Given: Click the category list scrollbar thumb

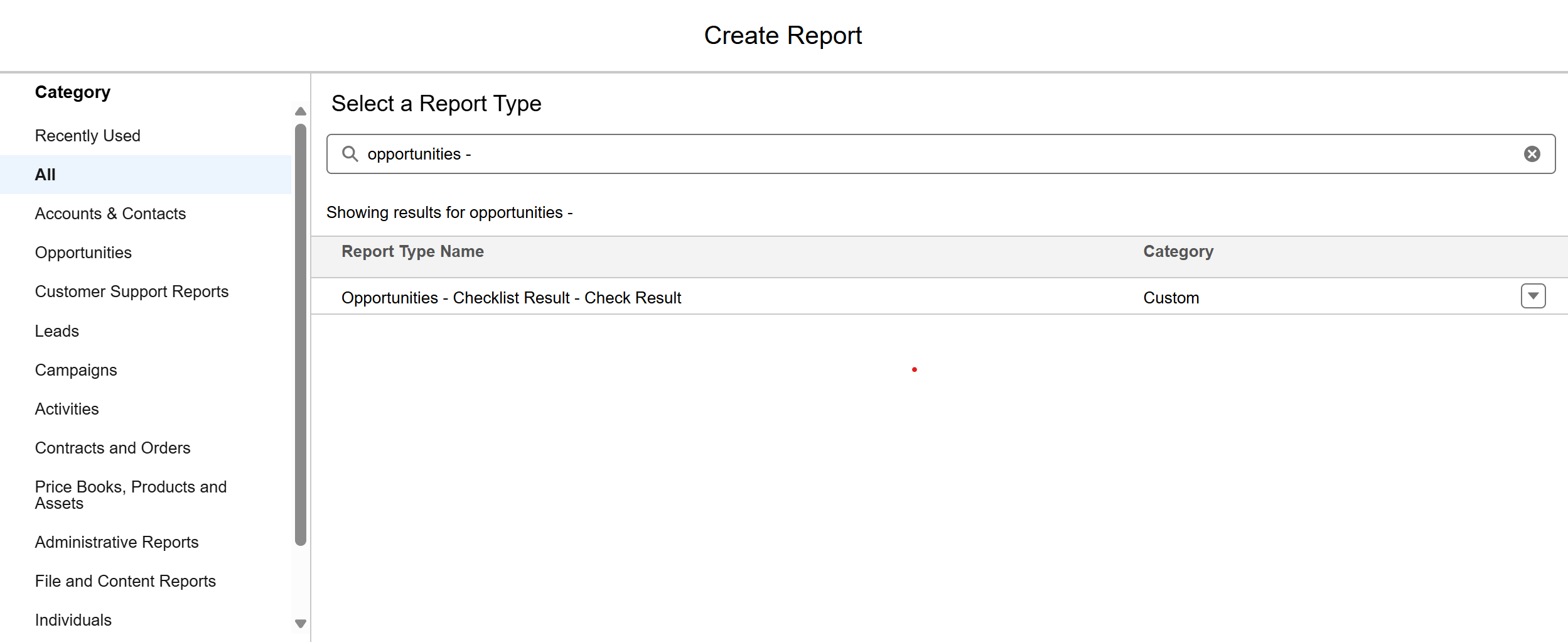Looking at the screenshot, I should (x=301, y=333).
